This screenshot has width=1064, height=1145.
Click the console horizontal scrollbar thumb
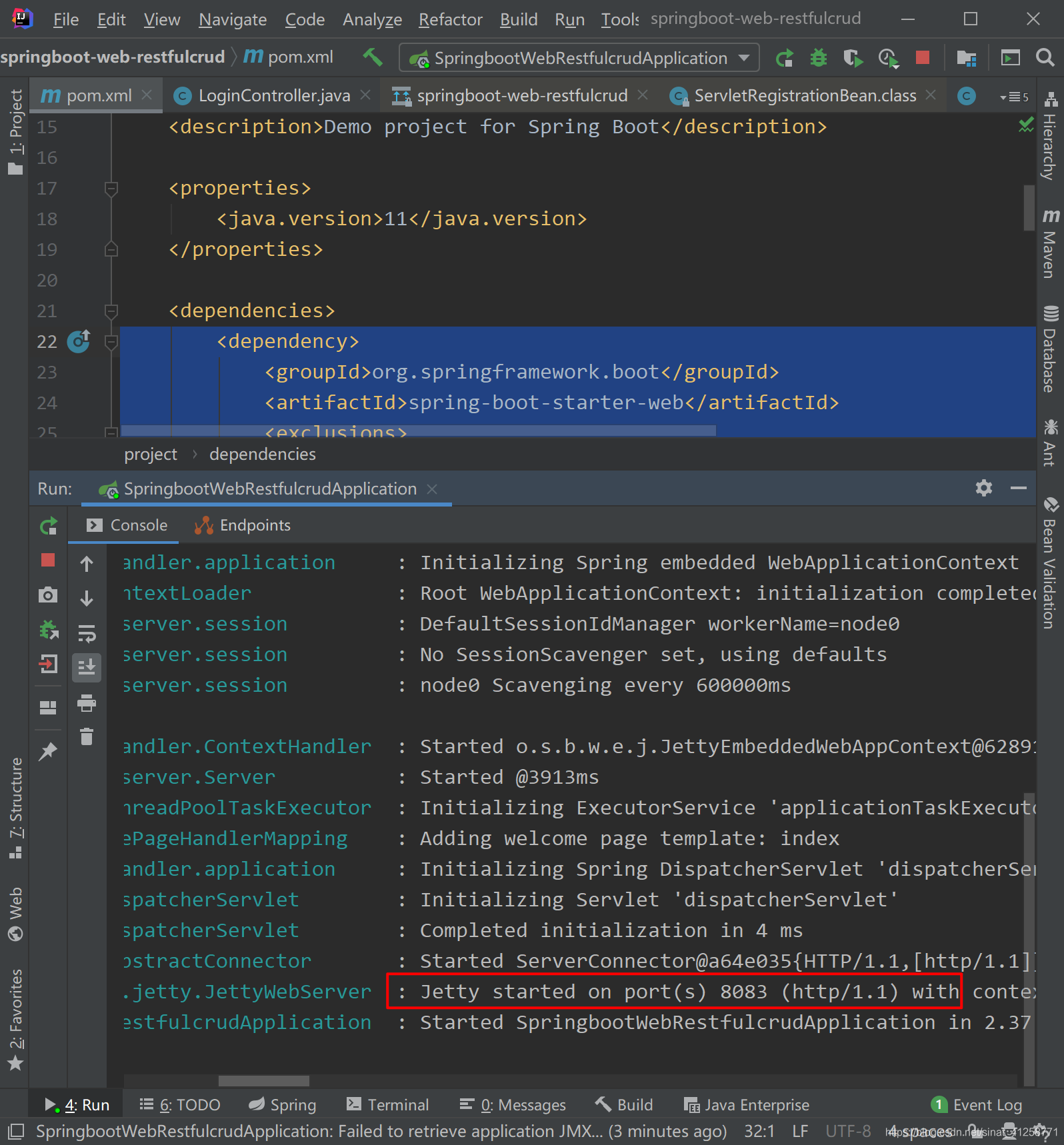tap(264, 1080)
